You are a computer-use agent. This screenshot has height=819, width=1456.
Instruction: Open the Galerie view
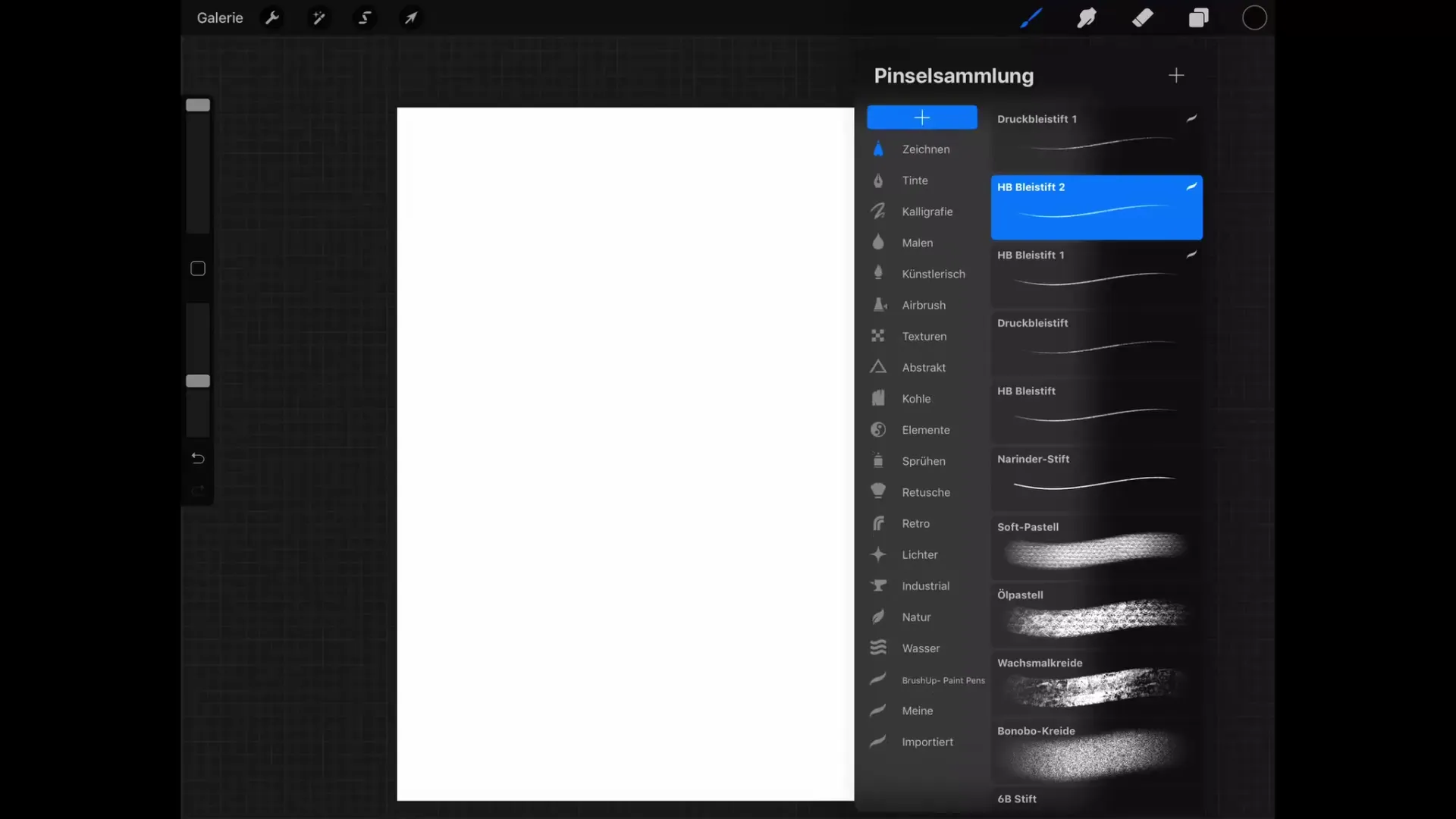coord(220,17)
